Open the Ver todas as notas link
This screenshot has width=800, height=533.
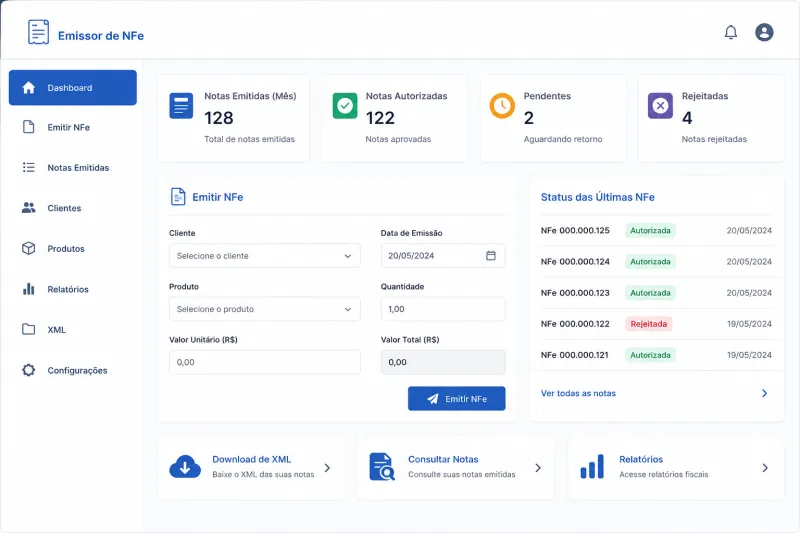[x=578, y=393]
